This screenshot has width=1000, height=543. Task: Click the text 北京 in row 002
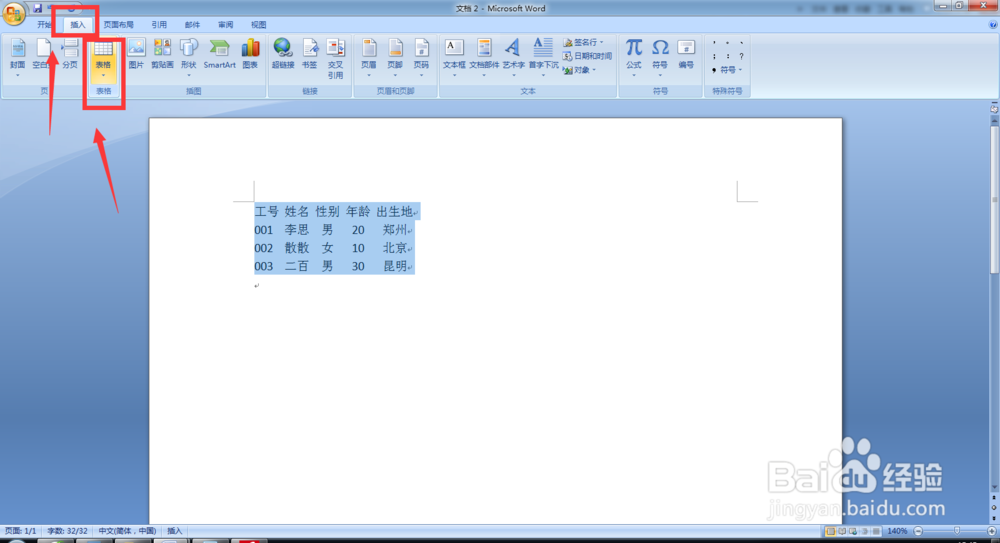pyautogui.click(x=395, y=248)
